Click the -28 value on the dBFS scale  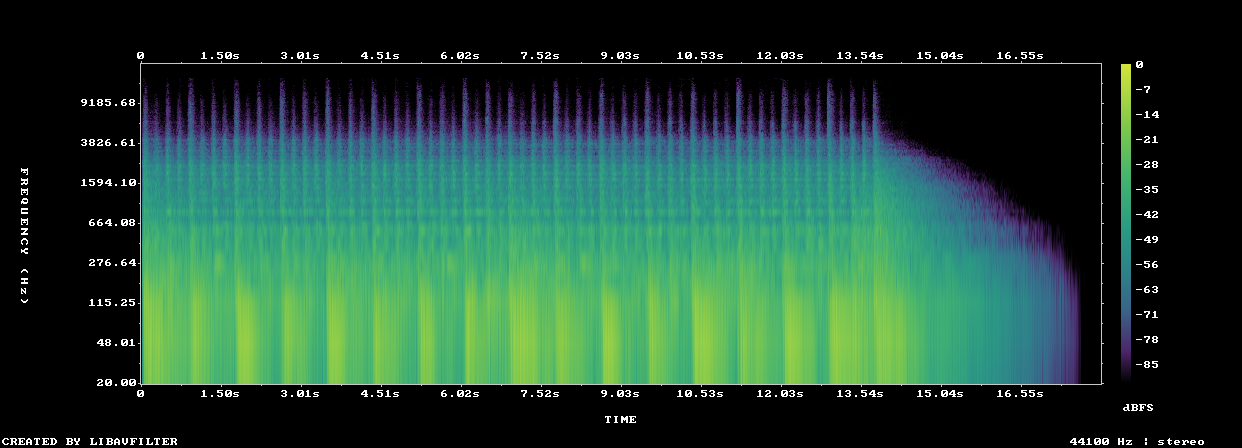point(1147,165)
